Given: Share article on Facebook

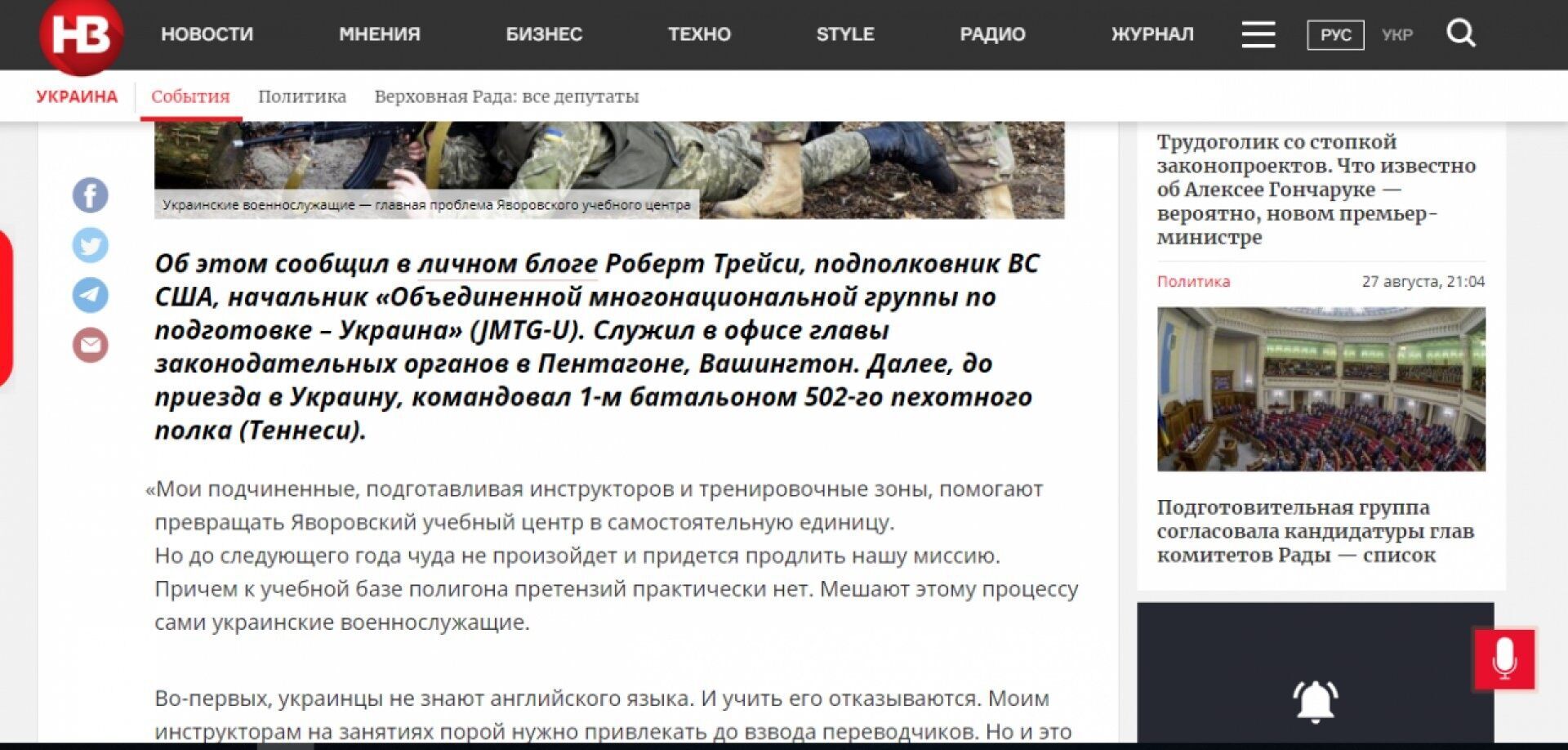Looking at the screenshot, I should point(91,195).
